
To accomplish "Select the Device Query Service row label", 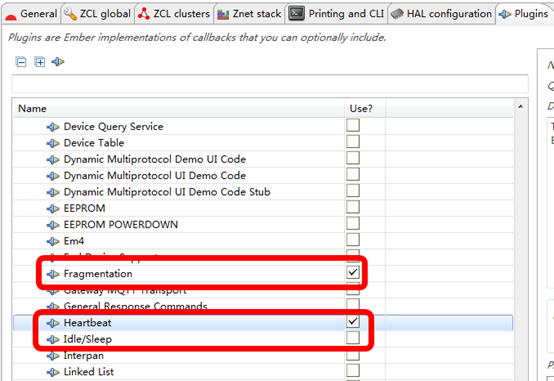I will point(113,127).
